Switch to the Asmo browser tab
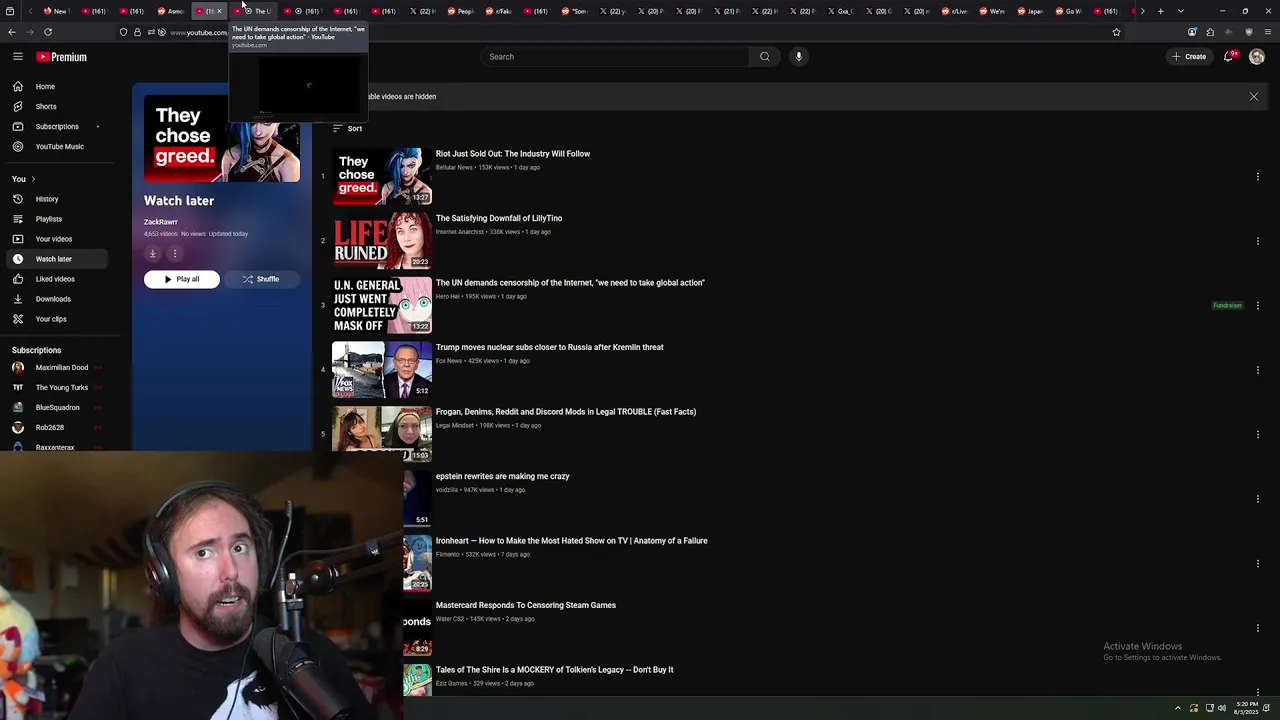The image size is (1280, 720). [171, 11]
